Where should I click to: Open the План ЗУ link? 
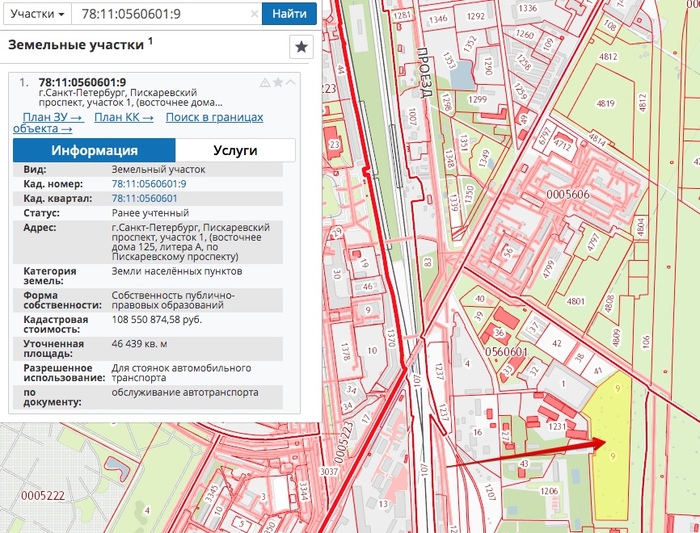[x=52, y=117]
